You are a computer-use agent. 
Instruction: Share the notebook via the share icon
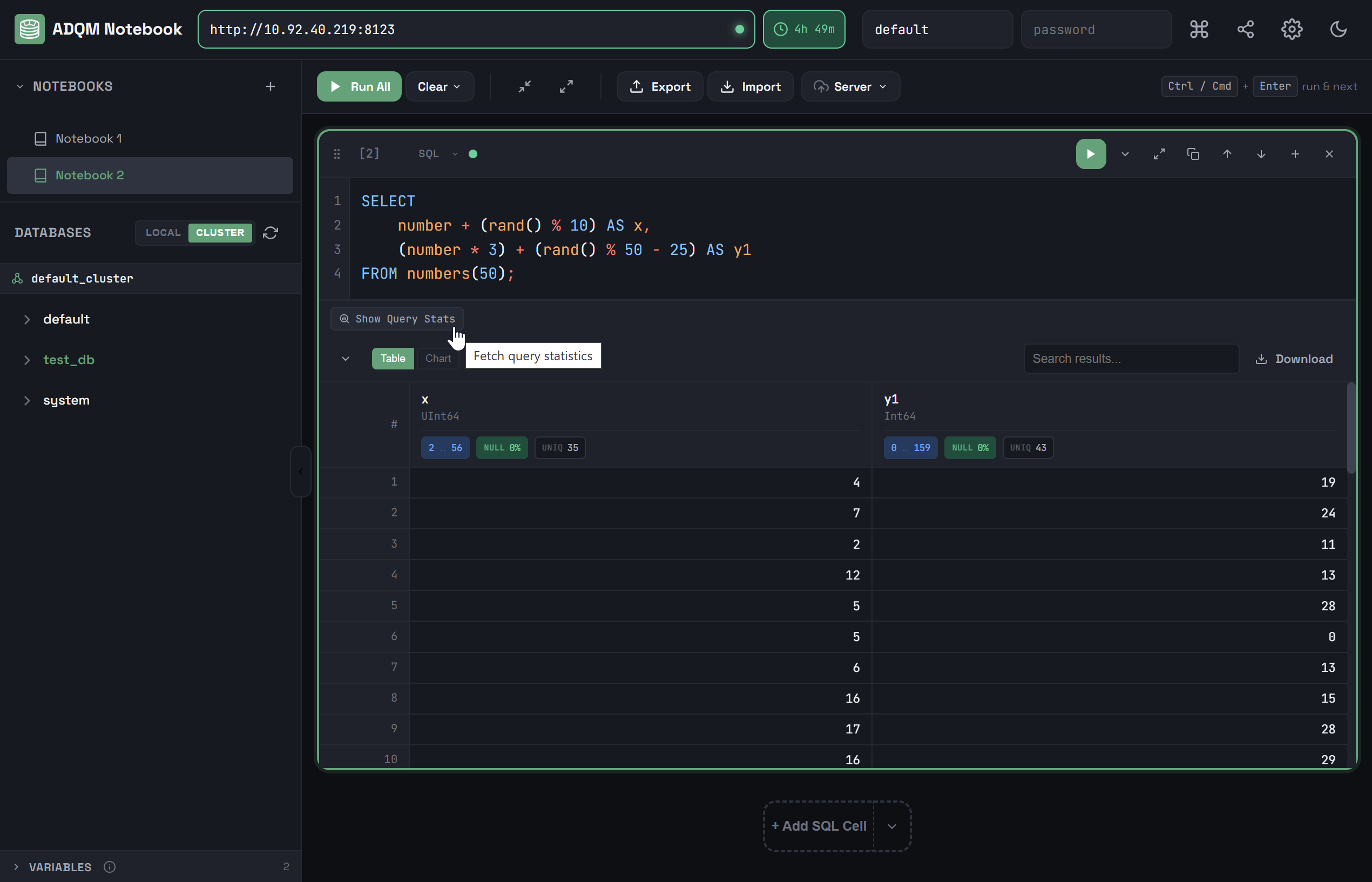[x=1245, y=29]
